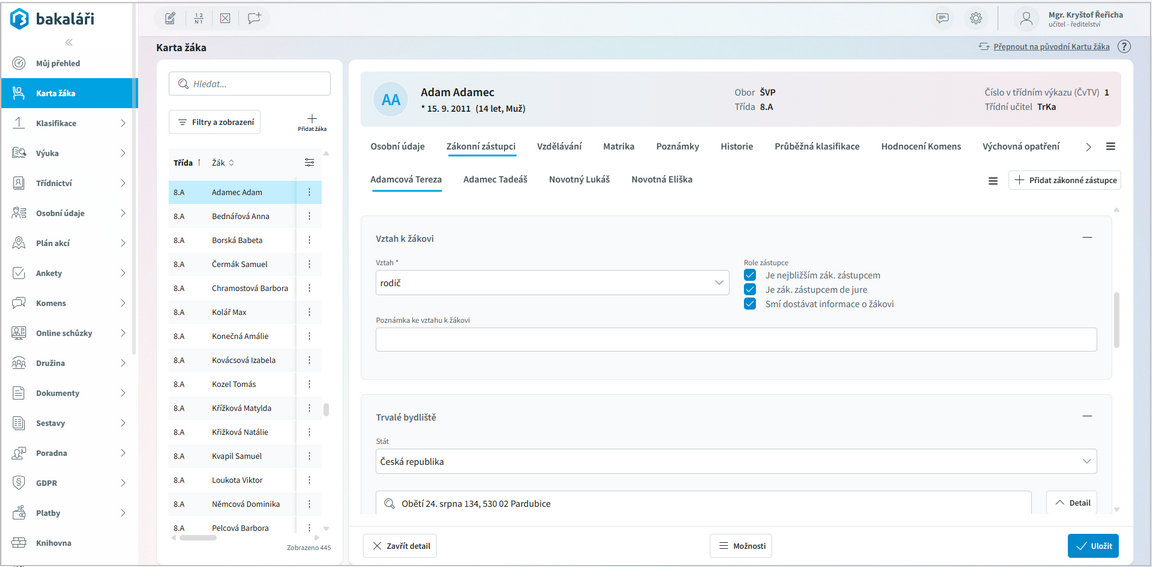Image resolution: width=1152 pixels, height=567 pixels.
Task: Click the student list horizontal scrollbar
Action: (x=198, y=538)
